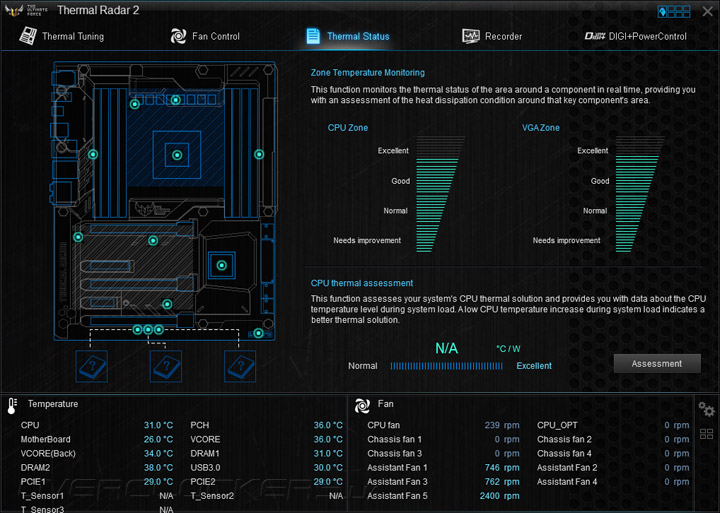Viewport: 720px width, 513px height.
Task: Click the Thermal Tuning motherboard icon
Action: pyautogui.click(x=28, y=36)
